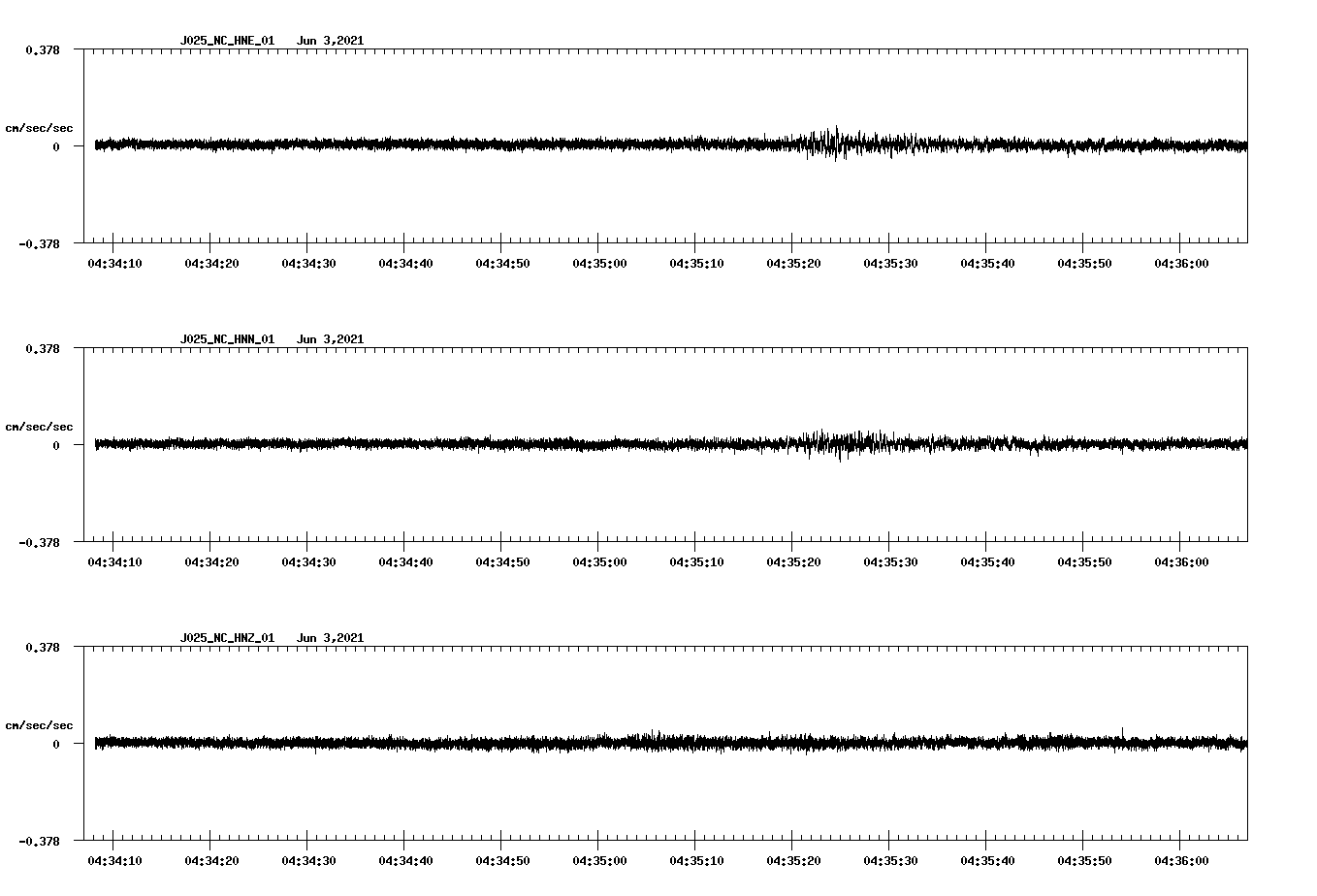Click the 04:35:00 time label under HNN plot
The height and width of the screenshot is (896, 1317).
coord(599,562)
